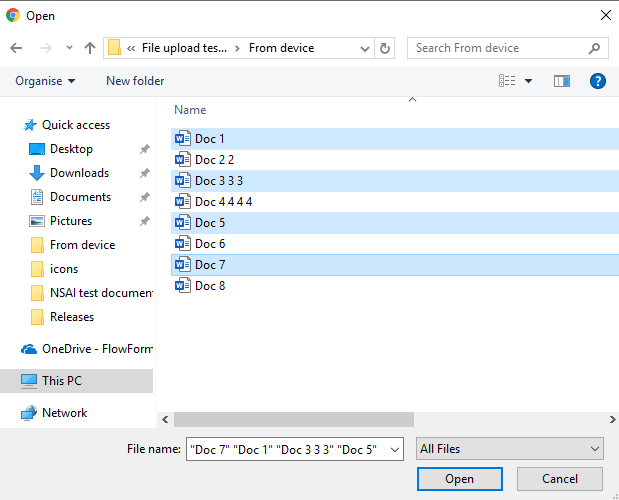Viewport: 619px width, 500px height.
Task: Open more view options dropdown
Action: [528, 81]
